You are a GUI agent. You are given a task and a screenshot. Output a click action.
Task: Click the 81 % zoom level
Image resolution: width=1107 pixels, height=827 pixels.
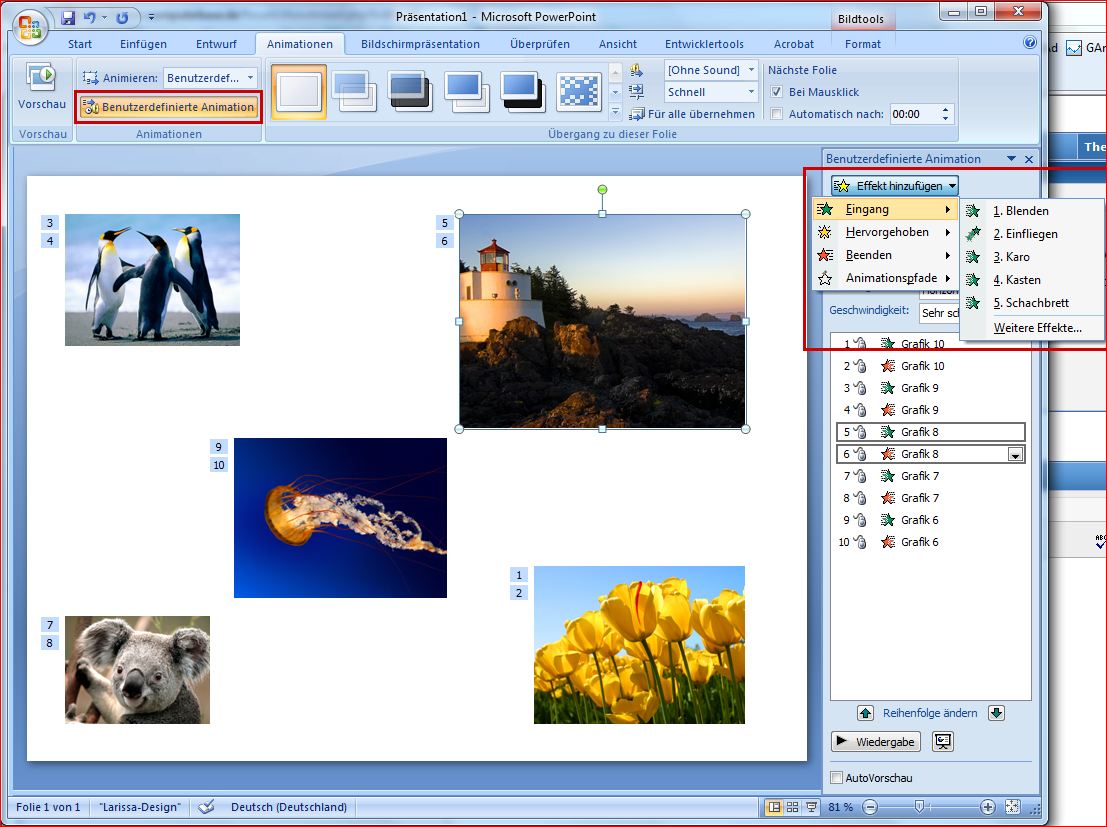click(x=840, y=807)
